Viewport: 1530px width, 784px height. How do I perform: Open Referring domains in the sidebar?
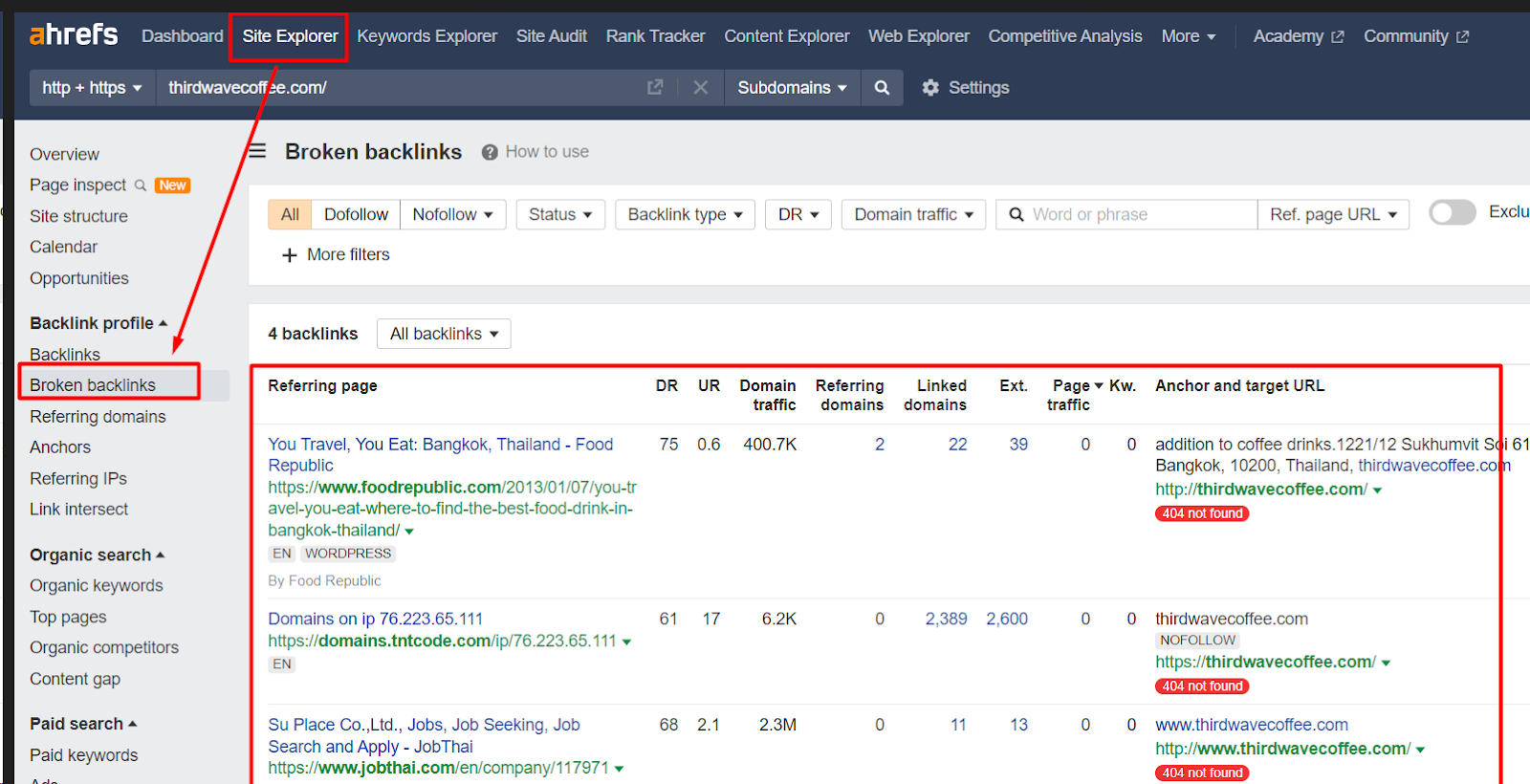point(98,417)
